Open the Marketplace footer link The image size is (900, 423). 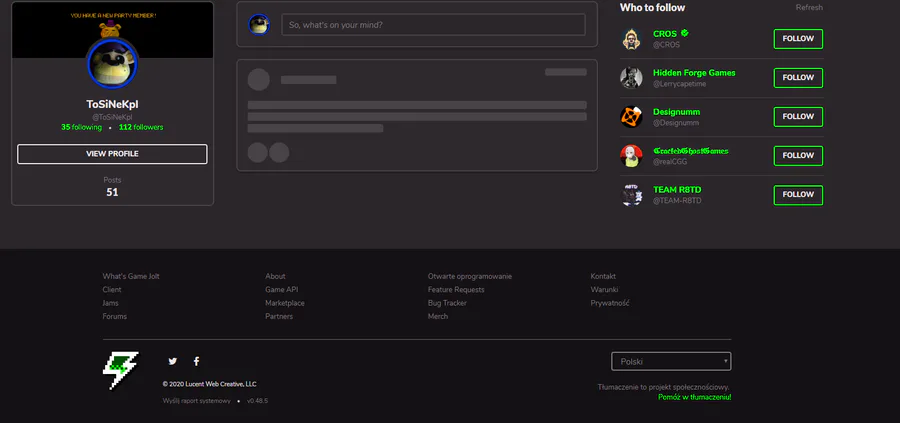[x=285, y=303]
